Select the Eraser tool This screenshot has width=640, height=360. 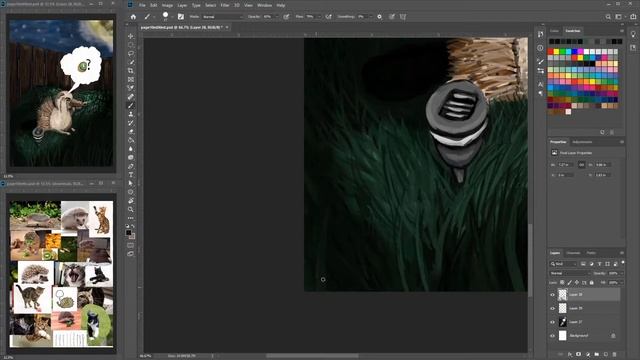pos(131,131)
